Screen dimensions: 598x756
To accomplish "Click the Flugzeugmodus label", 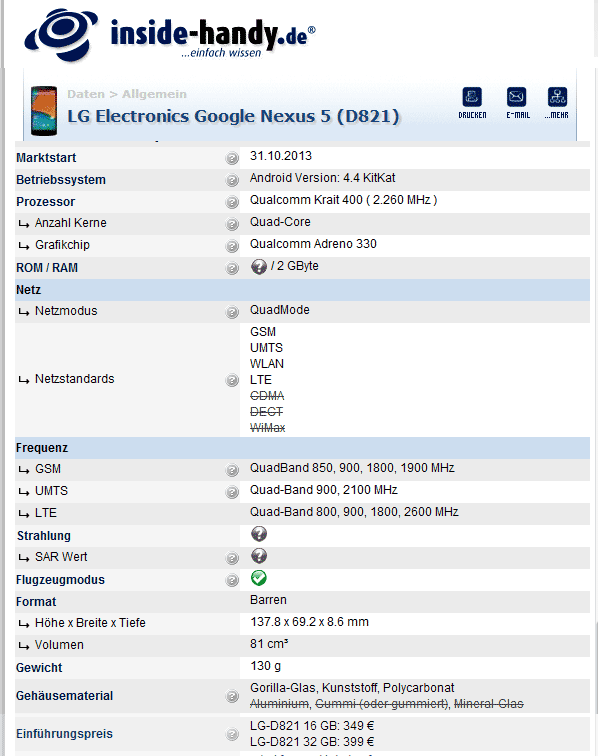I will click(x=60, y=580).
